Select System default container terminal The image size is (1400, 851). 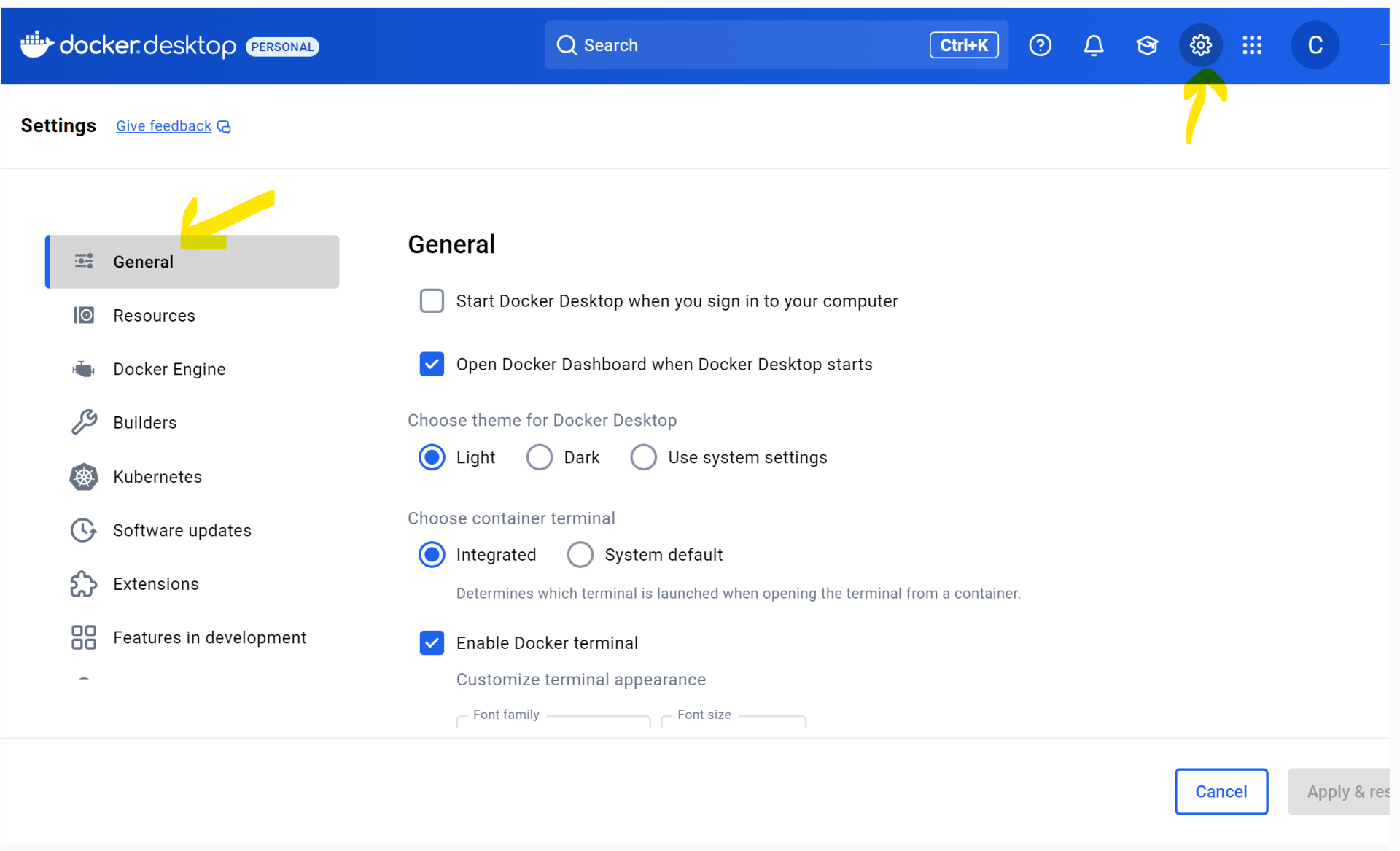coord(580,554)
